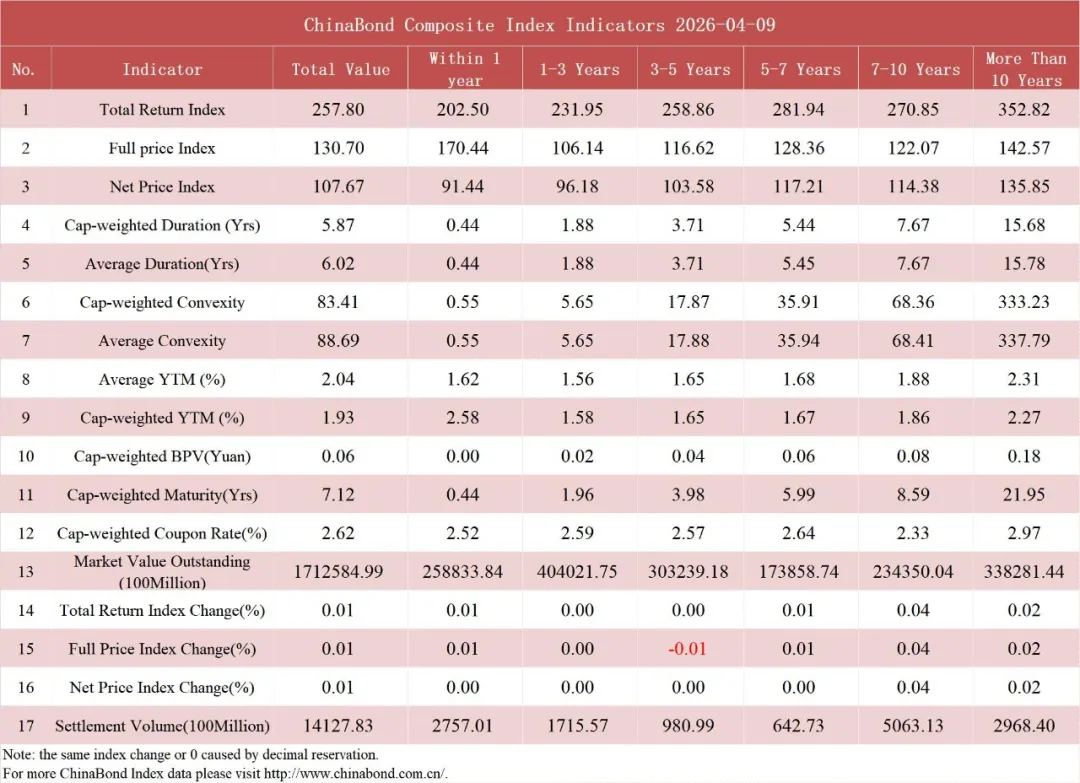Select the Within 1 year column header
This screenshot has height=783, width=1080.
click(x=465, y=69)
